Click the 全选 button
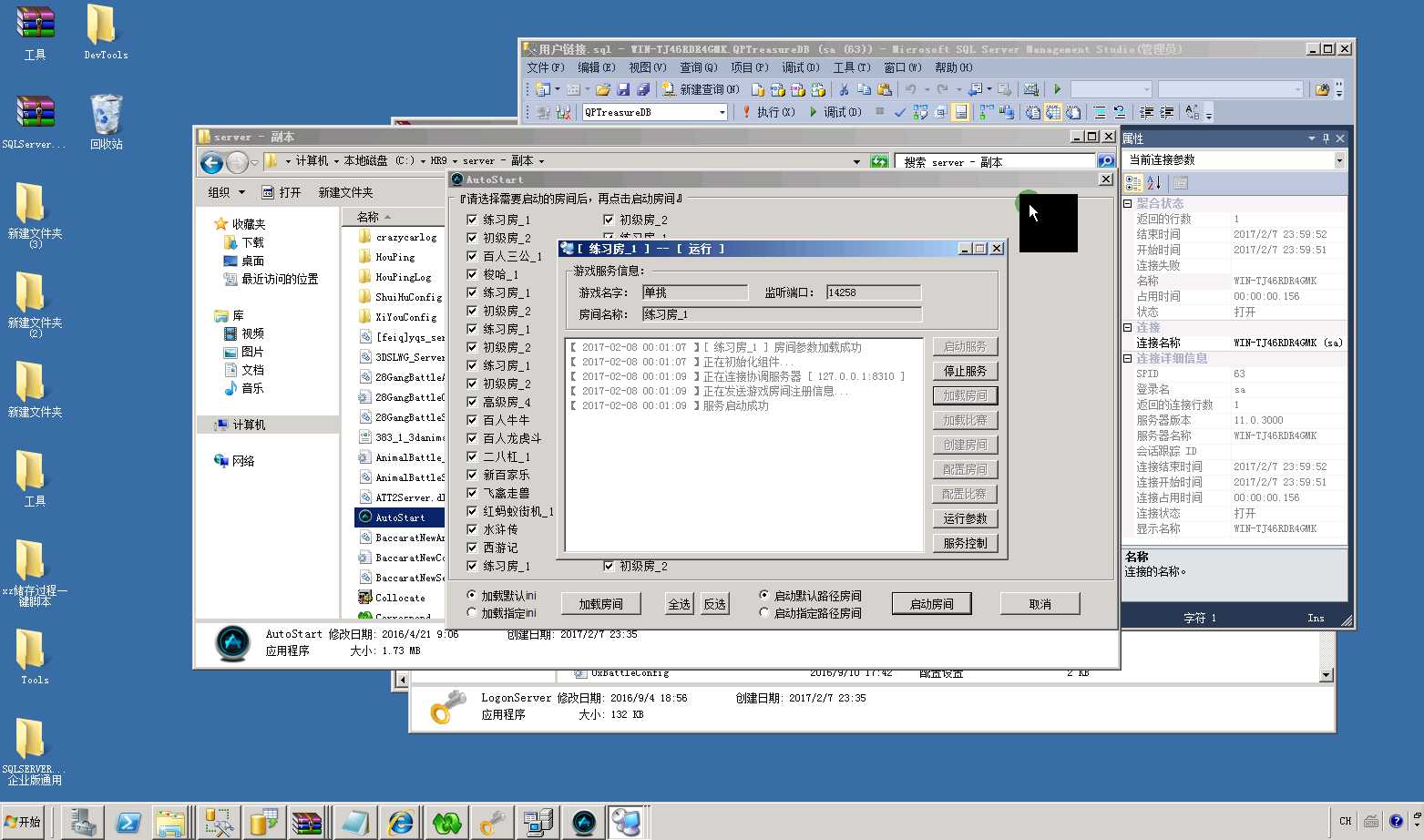Viewport: 1424px width, 840px height. [x=679, y=604]
